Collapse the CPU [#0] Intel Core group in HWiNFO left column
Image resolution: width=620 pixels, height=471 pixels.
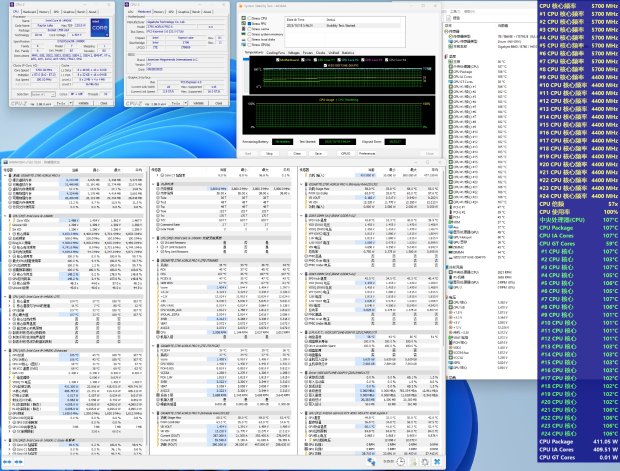tap(5, 216)
